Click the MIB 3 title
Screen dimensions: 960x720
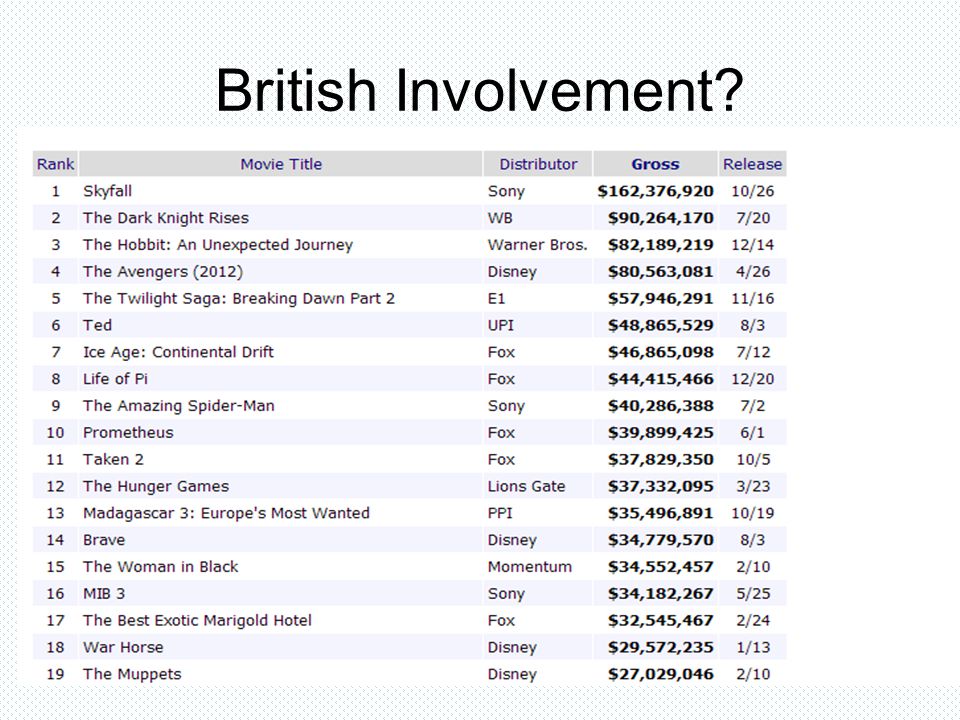point(104,594)
